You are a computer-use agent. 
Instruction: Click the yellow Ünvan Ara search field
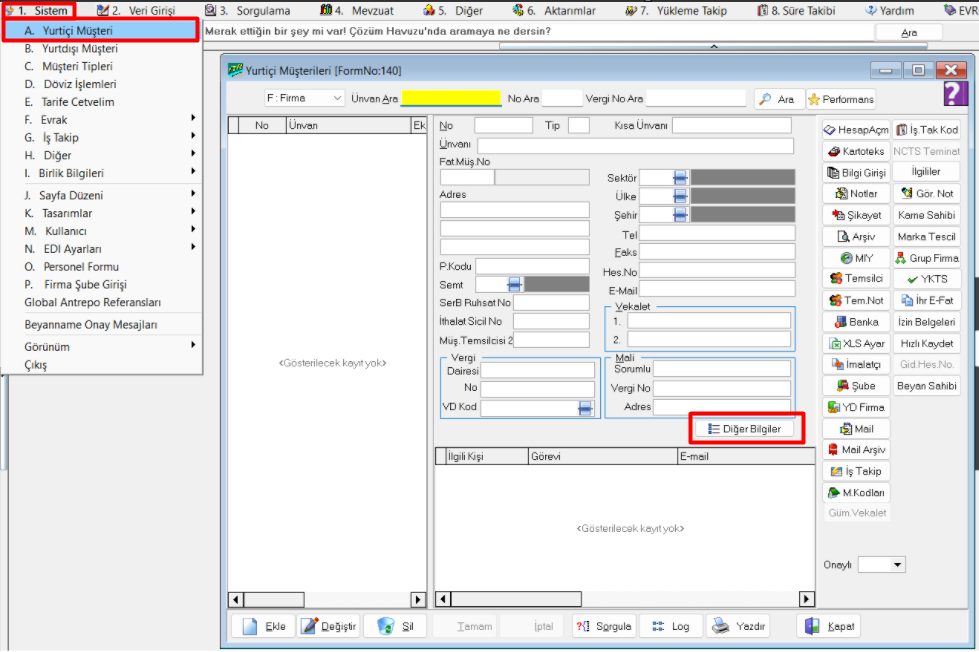(x=451, y=98)
